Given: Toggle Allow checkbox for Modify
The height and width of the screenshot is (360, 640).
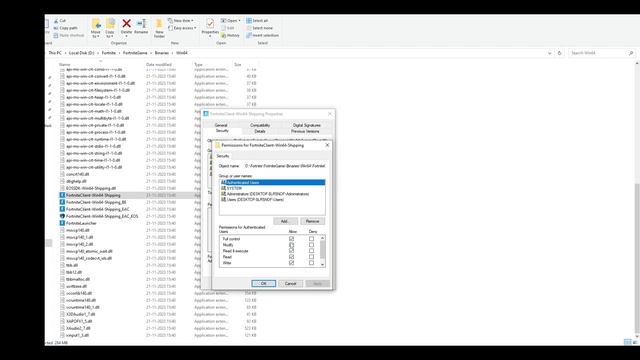Looking at the screenshot, I should pos(291,245).
